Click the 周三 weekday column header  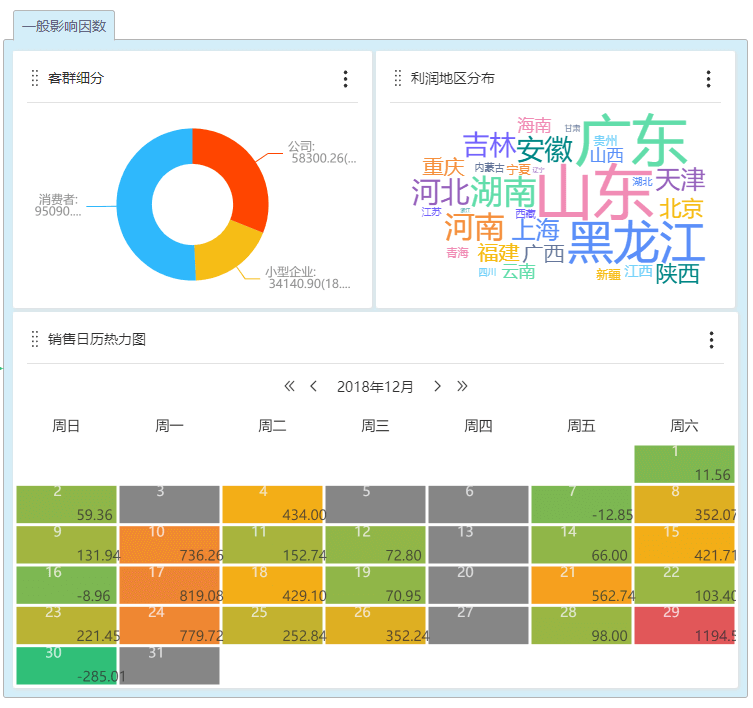click(x=375, y=426)
